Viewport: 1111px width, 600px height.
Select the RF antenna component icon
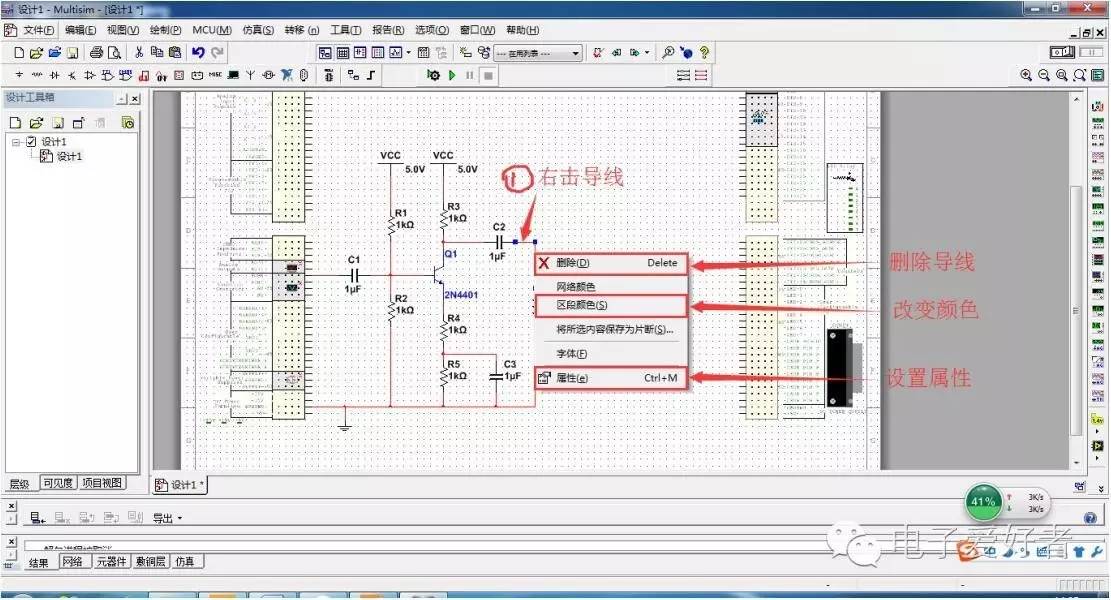[251, 75]
